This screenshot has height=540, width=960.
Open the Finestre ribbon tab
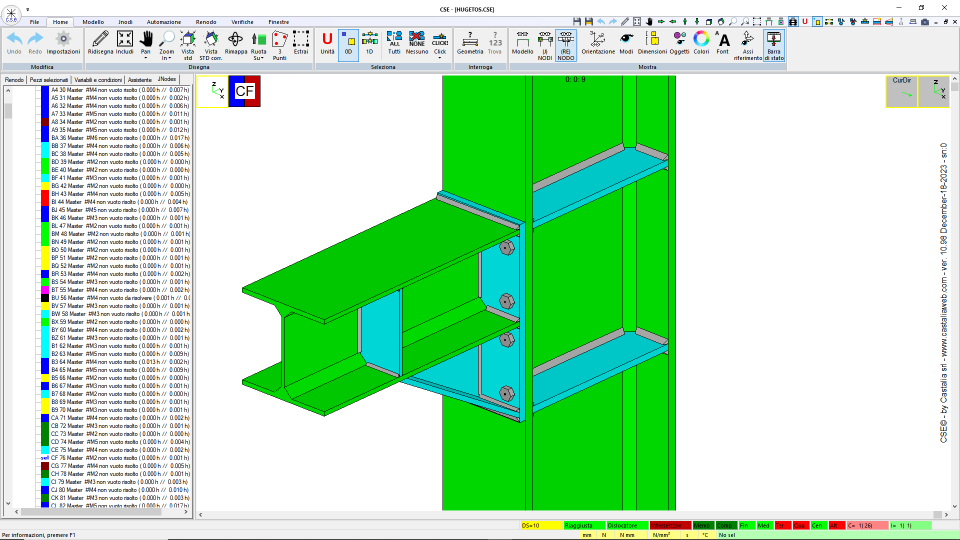(279, 22)
